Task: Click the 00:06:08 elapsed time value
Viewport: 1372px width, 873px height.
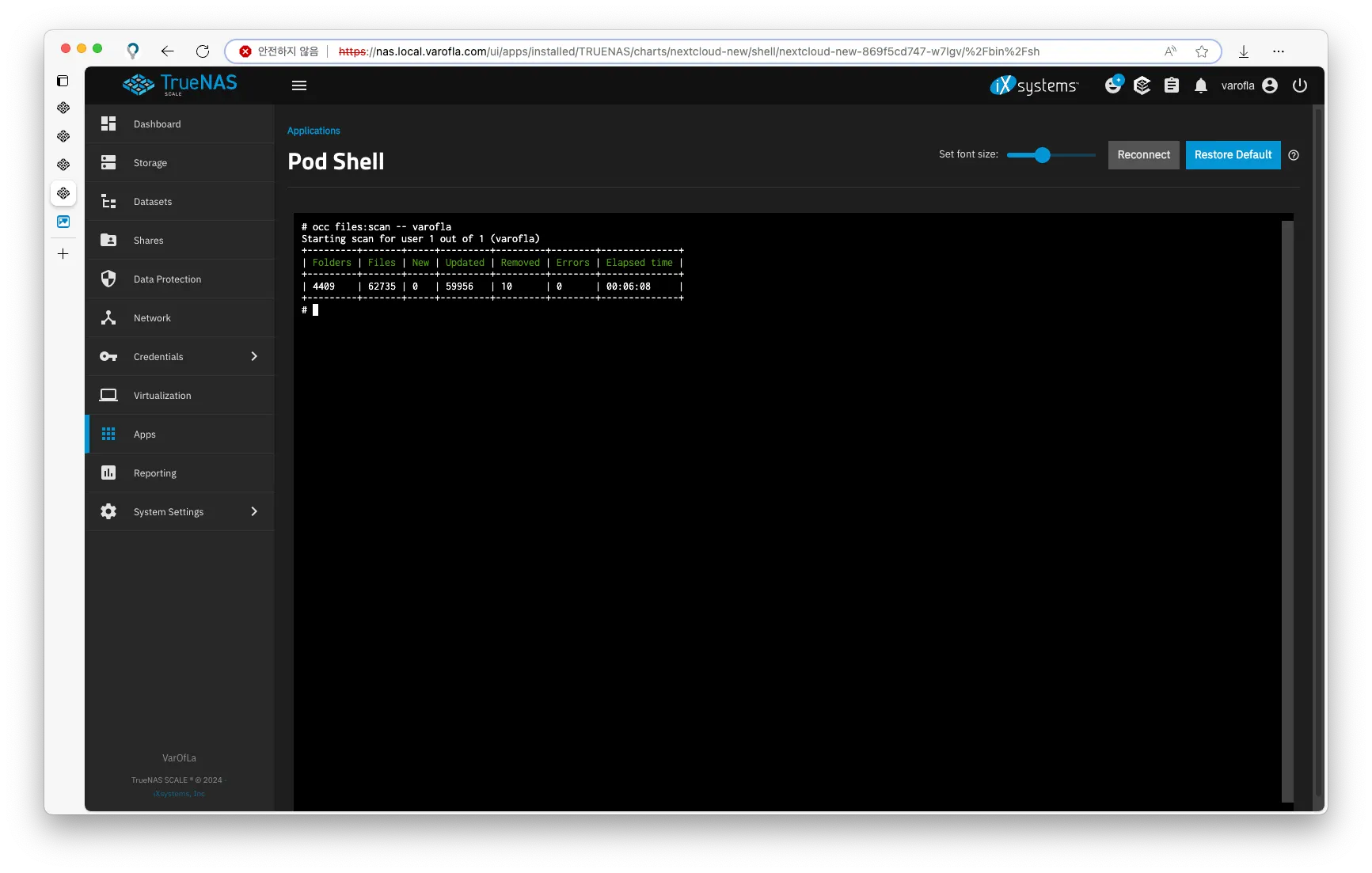Action: (629, 287)
